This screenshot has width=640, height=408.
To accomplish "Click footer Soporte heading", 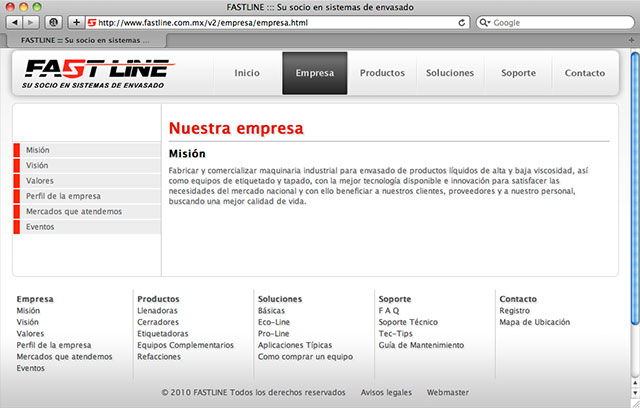I will click(x=395, y=299).
